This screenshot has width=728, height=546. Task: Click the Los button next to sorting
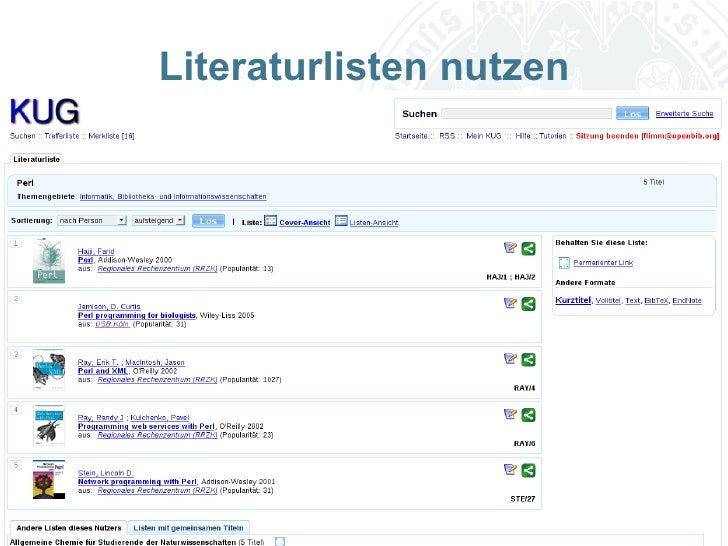[208, 221]
